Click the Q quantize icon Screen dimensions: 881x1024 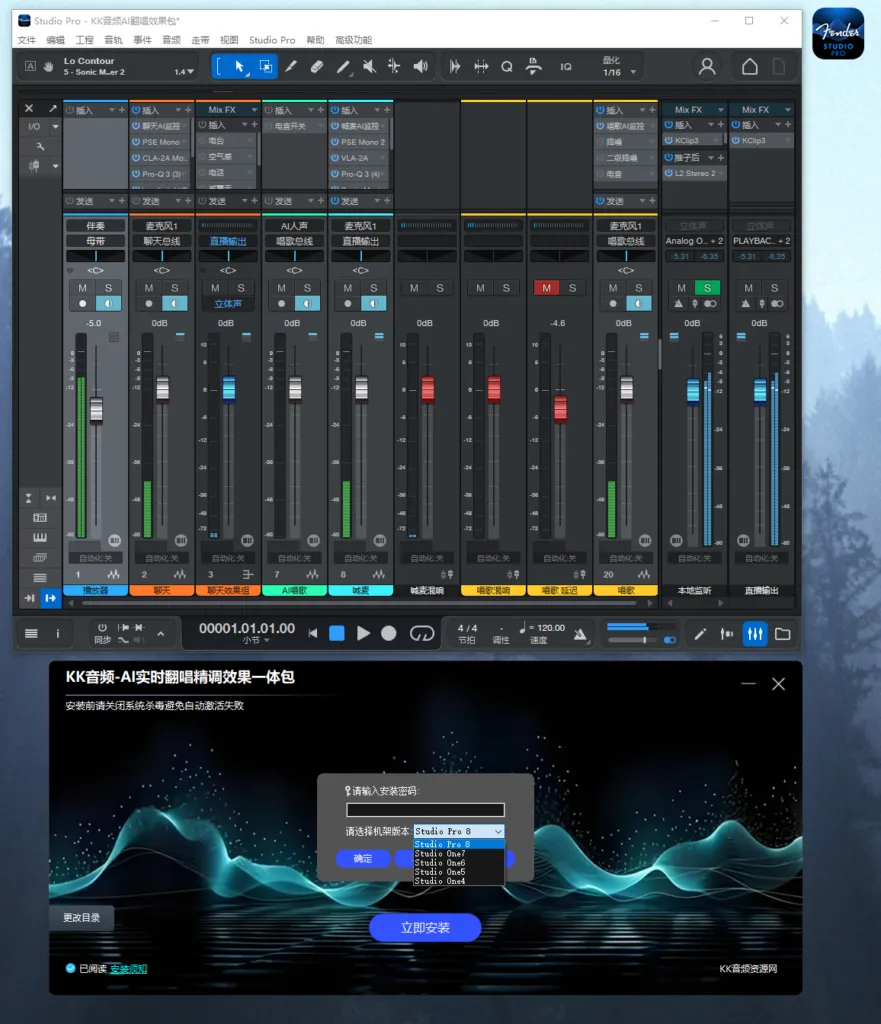[x=507, y=67]
